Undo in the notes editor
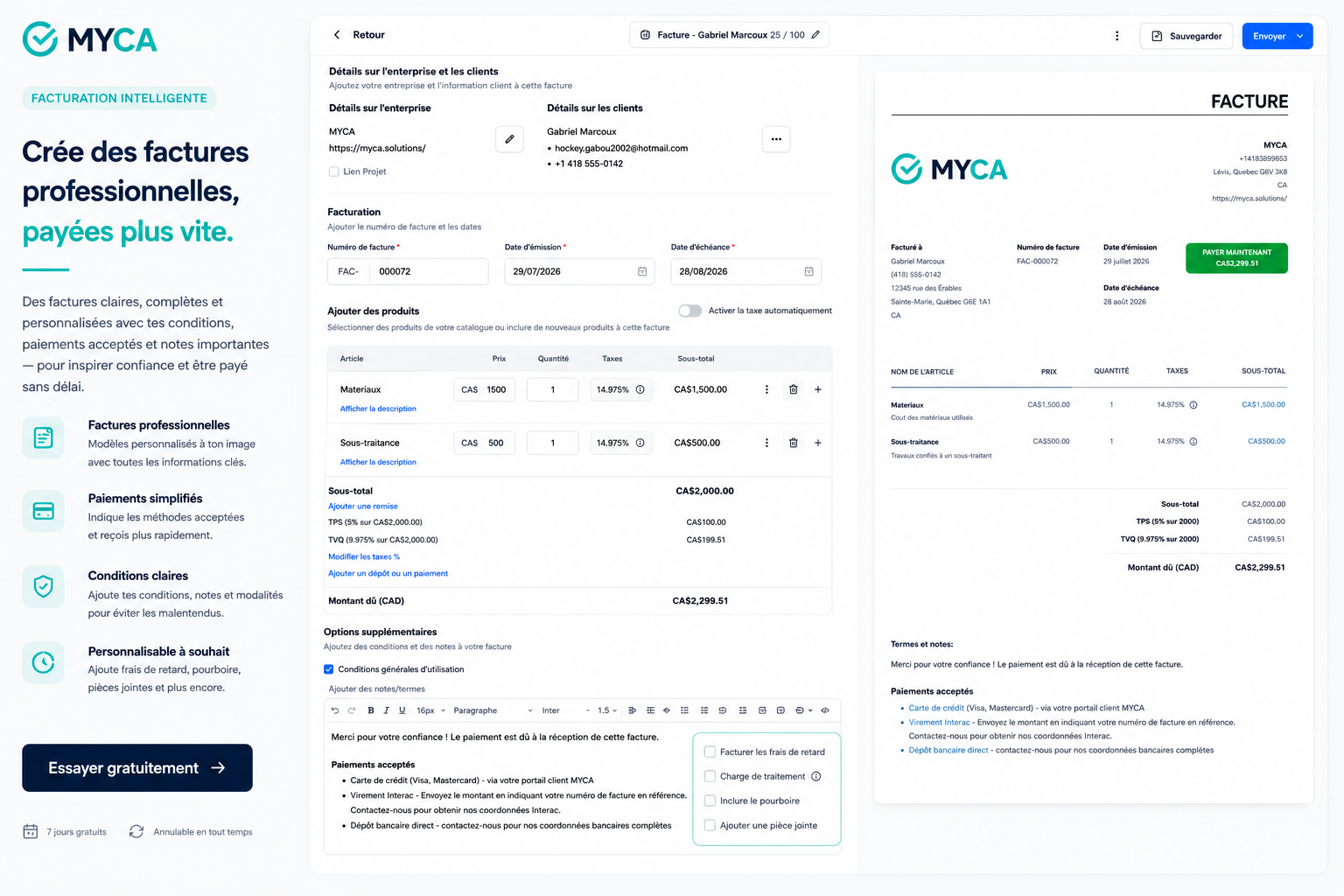Screen dimensions: 1344x896 (x=335, y=710)
